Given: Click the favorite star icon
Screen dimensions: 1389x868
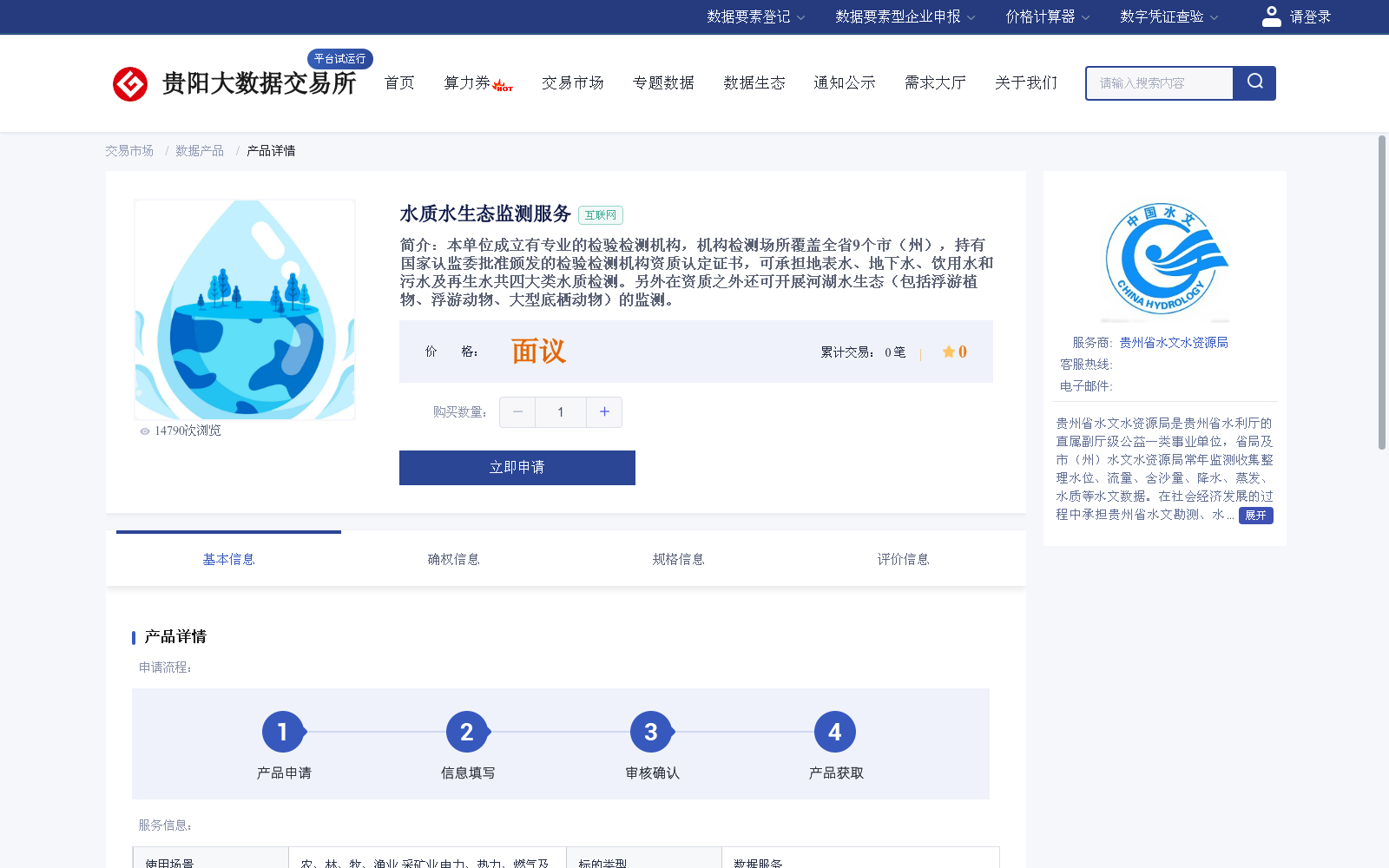Looking at the screenshot, I should pyautogui.click(x=949, y=352).
